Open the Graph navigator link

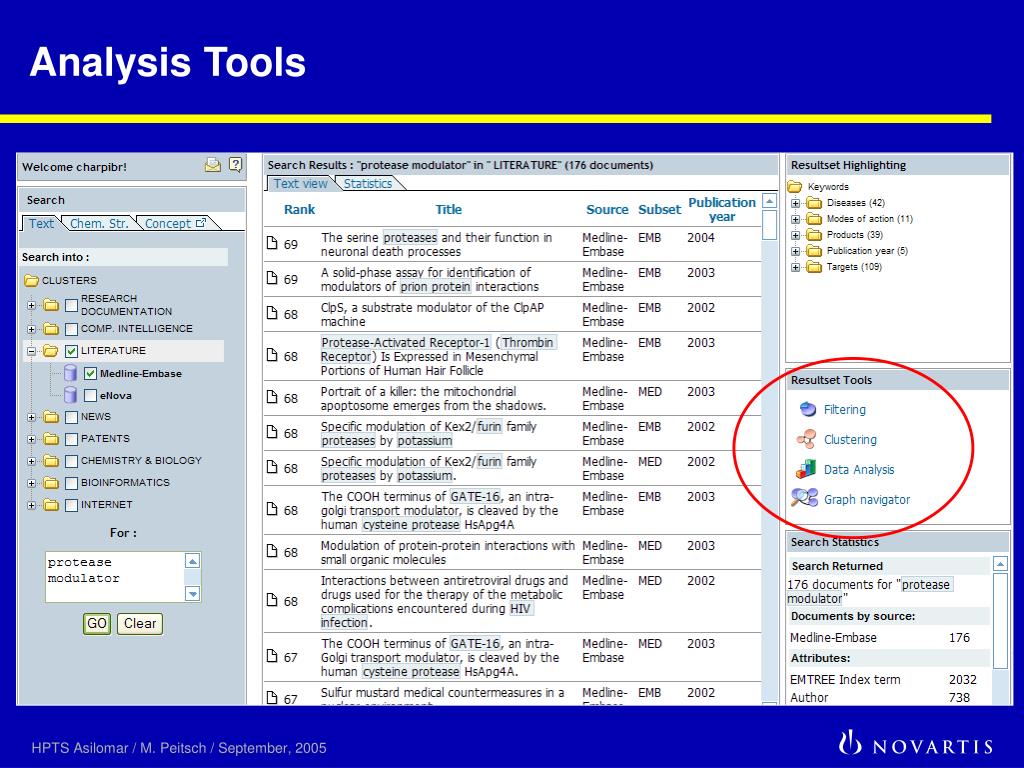click(x=867, y=500)
